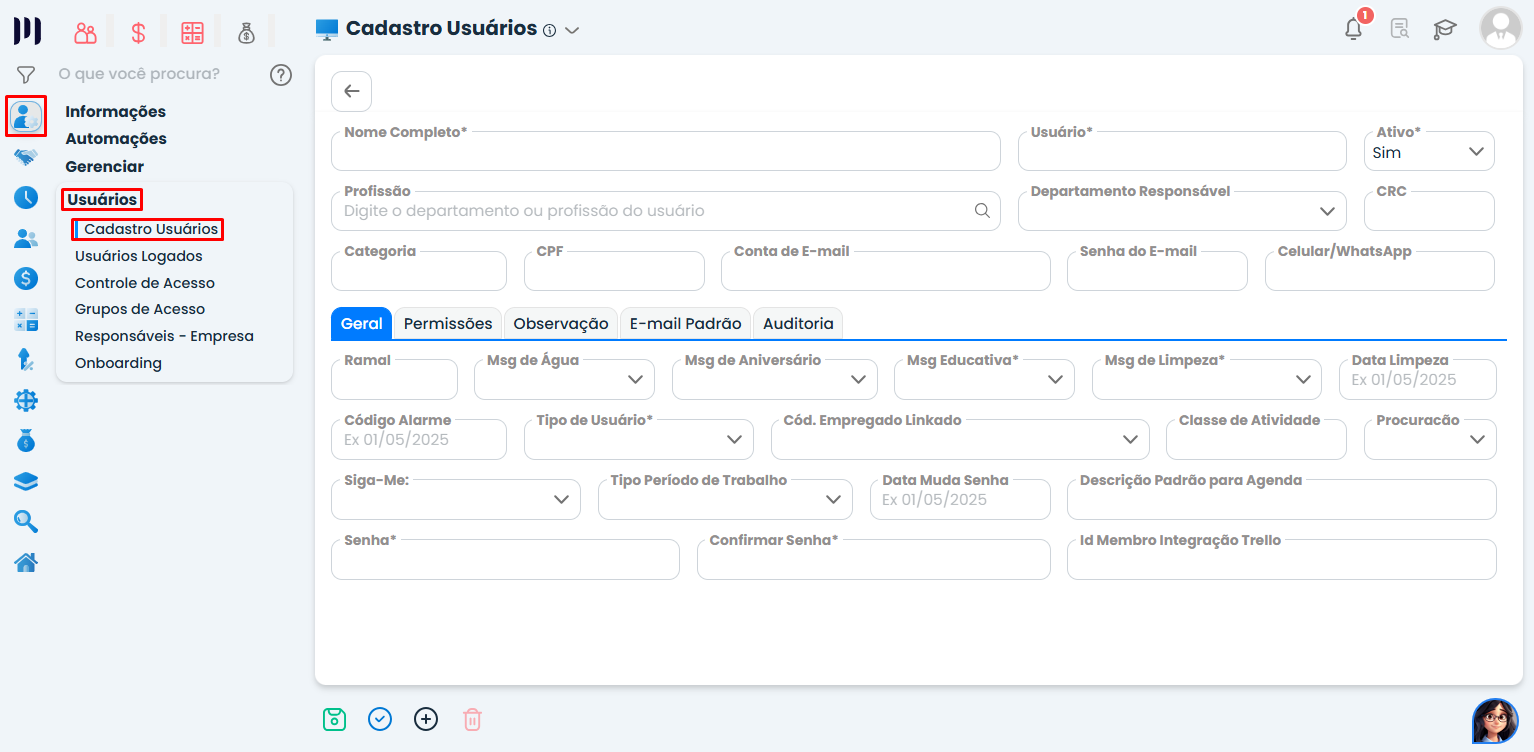Expand the Msg de Água dropdown
Viewport: 1534px width, 752px height.
[564, 379]
